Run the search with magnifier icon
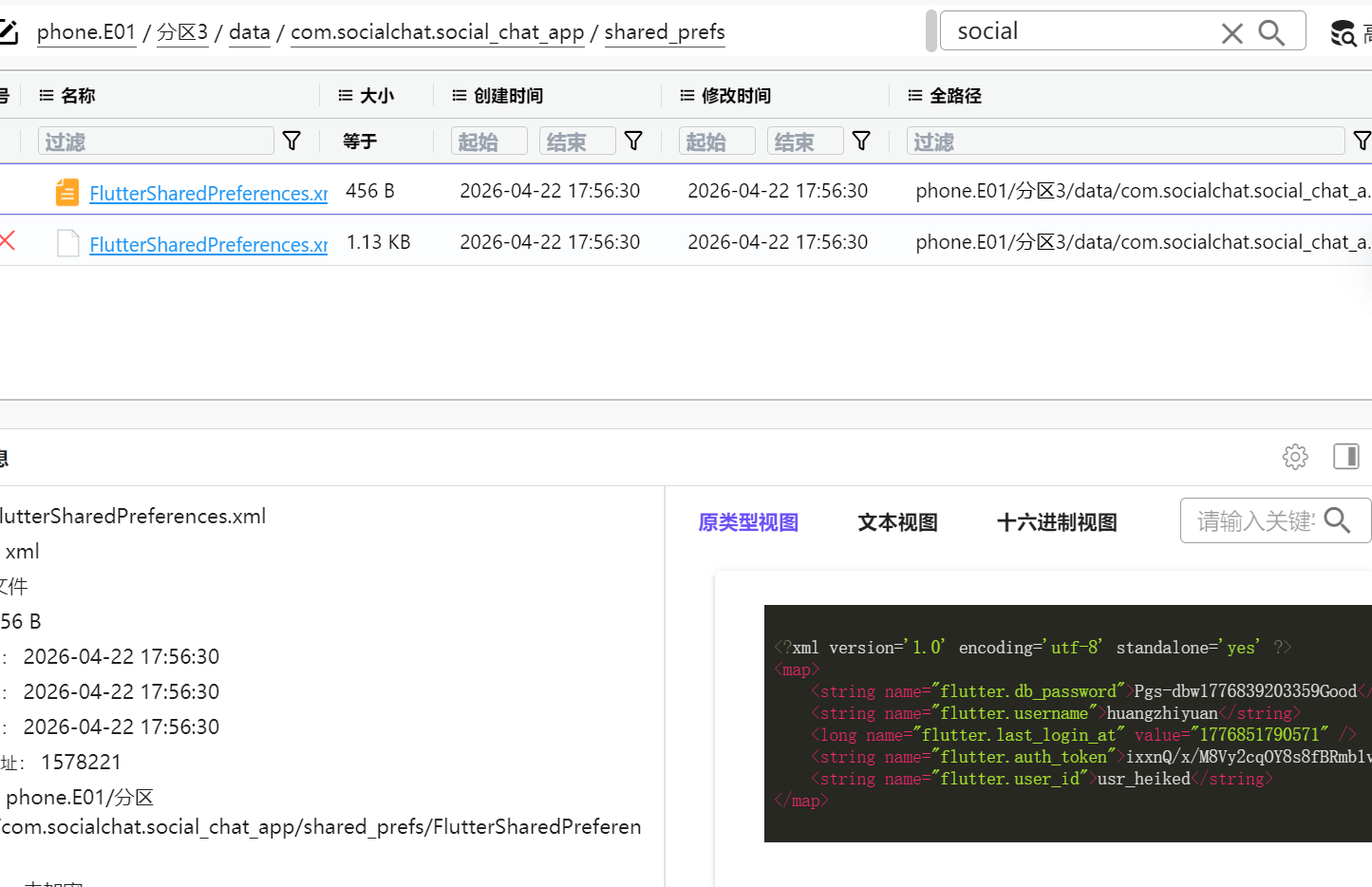The height and width of the screenshot is (887, 1372). click(x=1271, y=33)
